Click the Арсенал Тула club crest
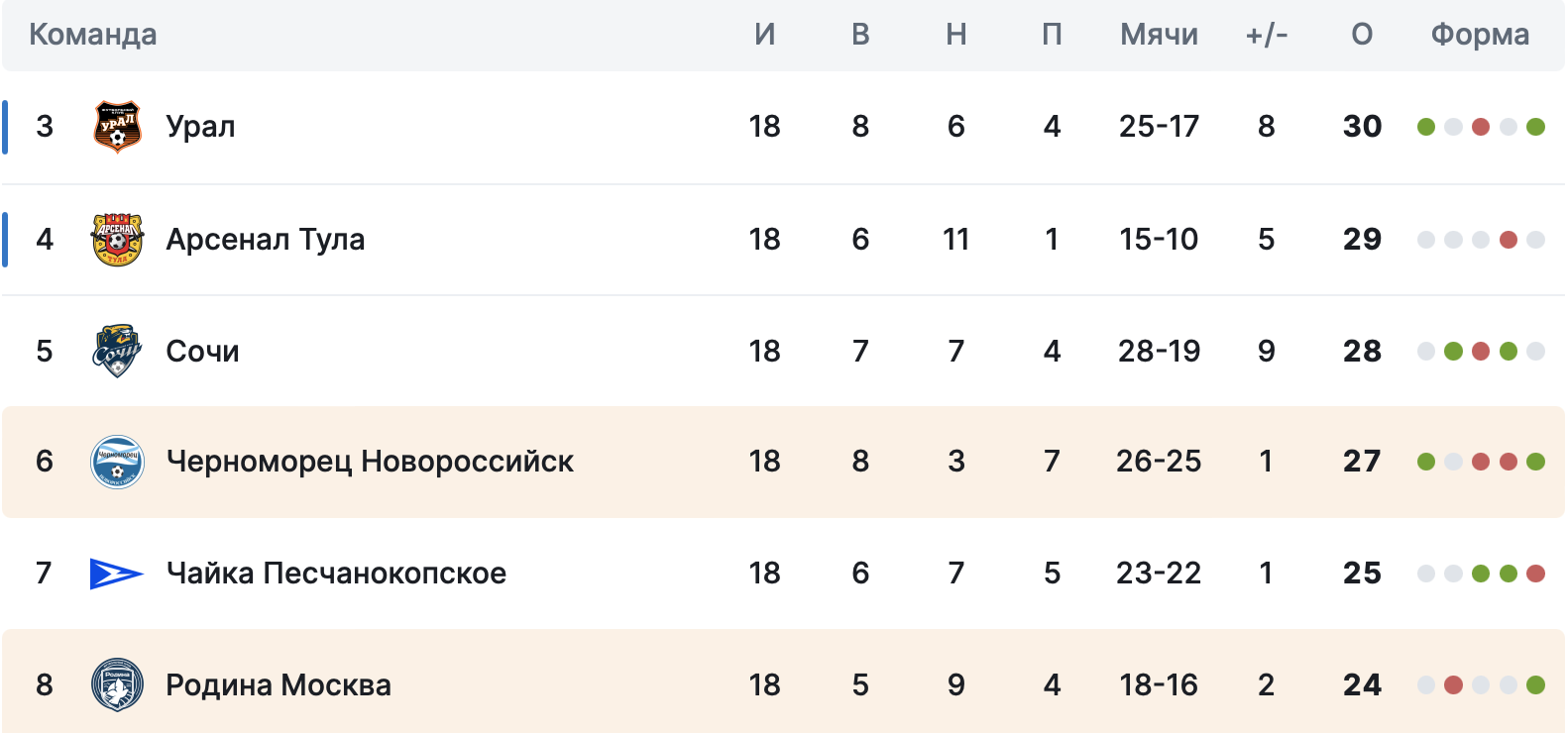 tap(117, 239)
